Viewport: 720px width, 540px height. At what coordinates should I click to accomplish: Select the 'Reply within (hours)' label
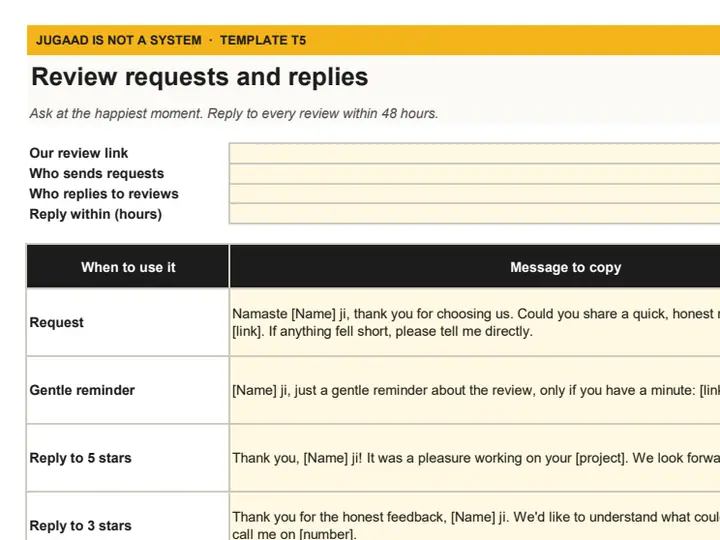[x=96, y=214]
